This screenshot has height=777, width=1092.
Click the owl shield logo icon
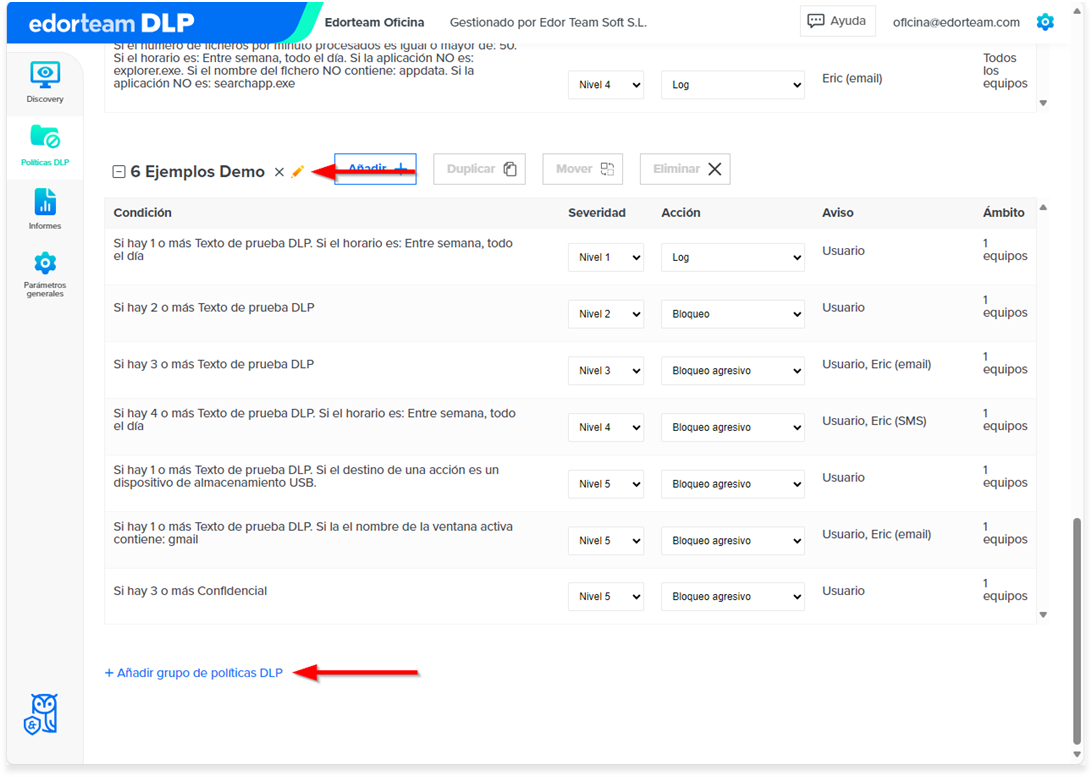pyautogui.click(x=41, y=714)
